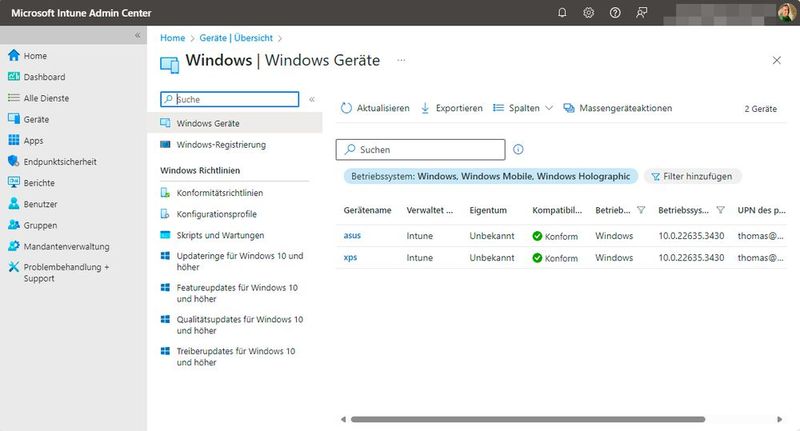Click the Berichte icon in sidebar

click(x=14, y=182)
